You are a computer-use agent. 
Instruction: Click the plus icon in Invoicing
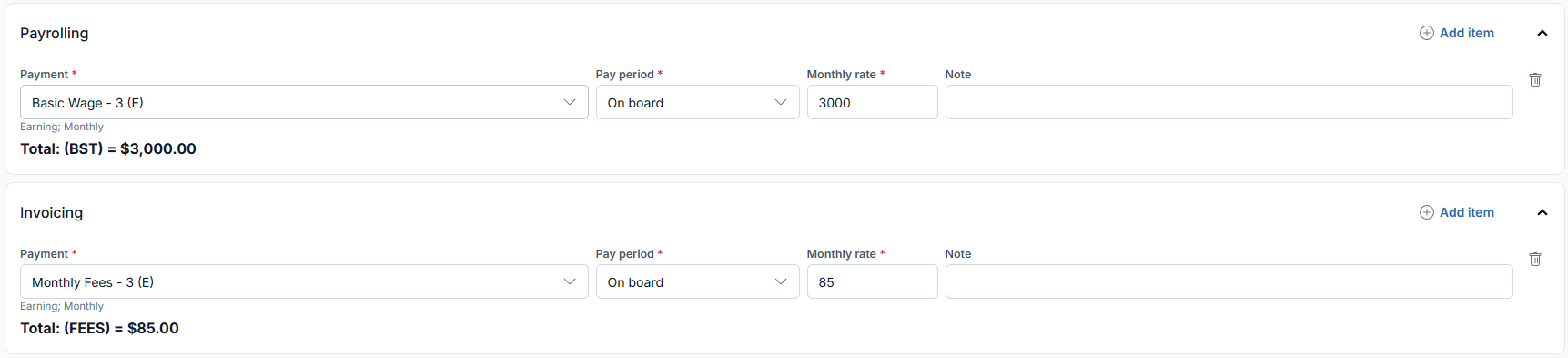click(1426, 212)
